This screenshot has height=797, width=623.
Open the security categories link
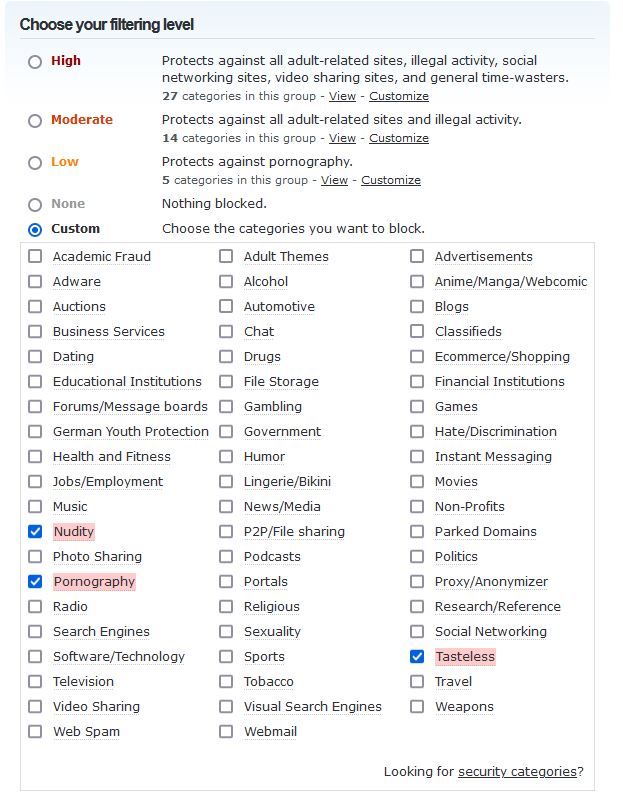click(x=517, y=772)
